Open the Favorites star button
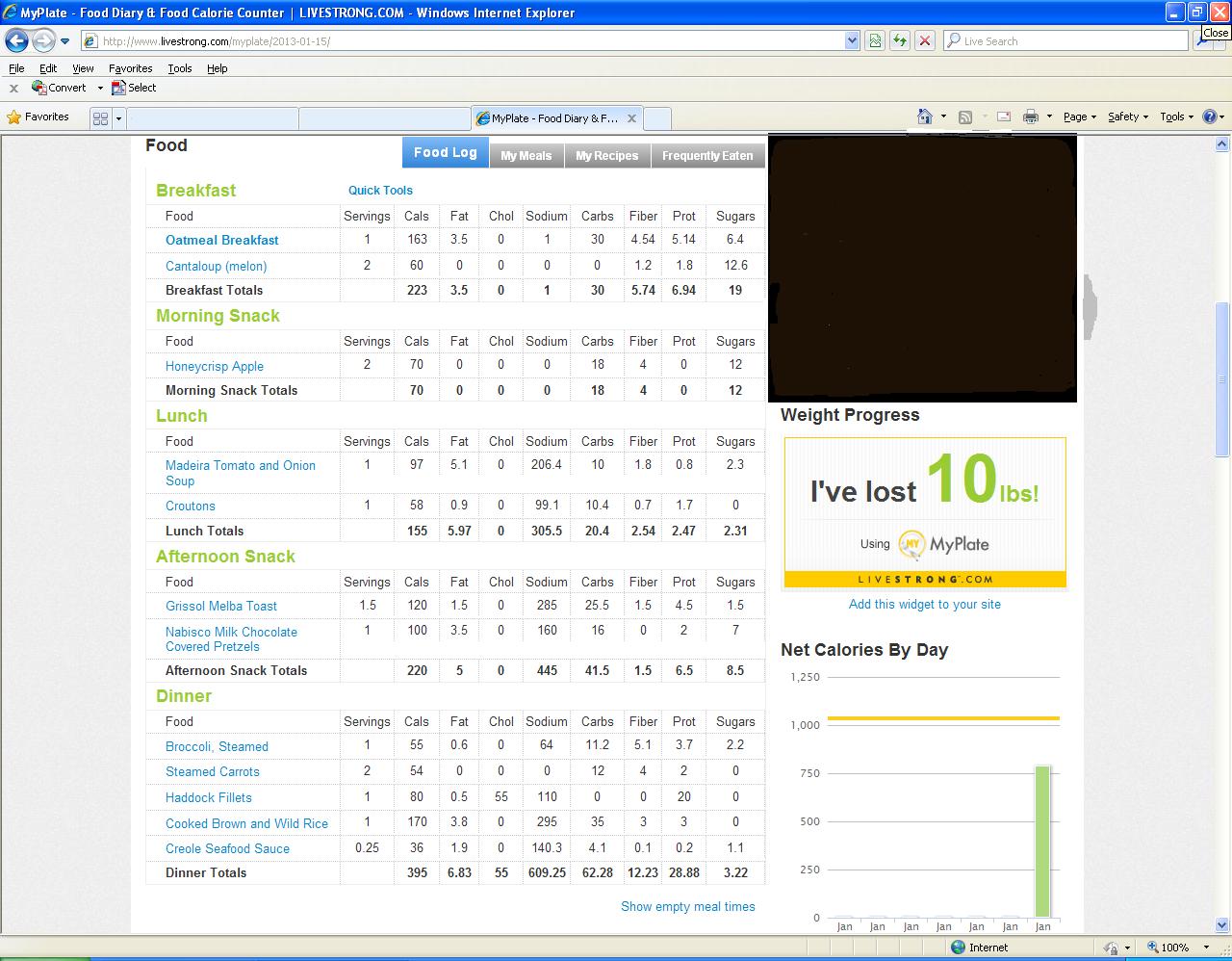This screenshot has width=1232, height=961. 38,117
